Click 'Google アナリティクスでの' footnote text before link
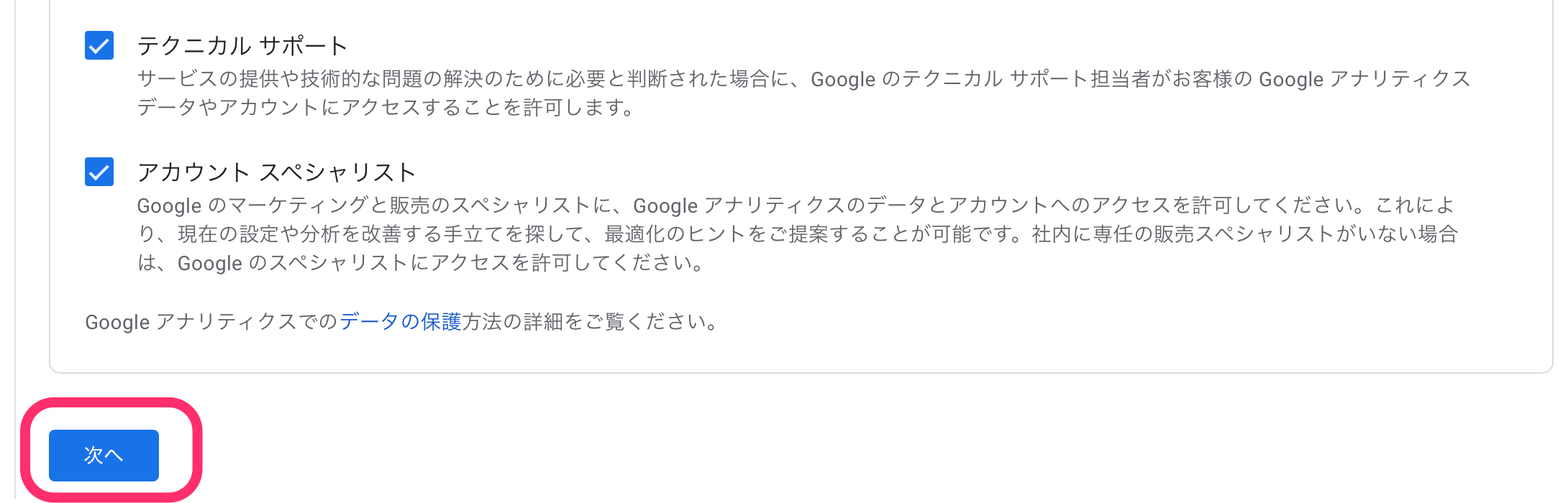This screenshot has height=503, width=1568. tap(211, 322)
